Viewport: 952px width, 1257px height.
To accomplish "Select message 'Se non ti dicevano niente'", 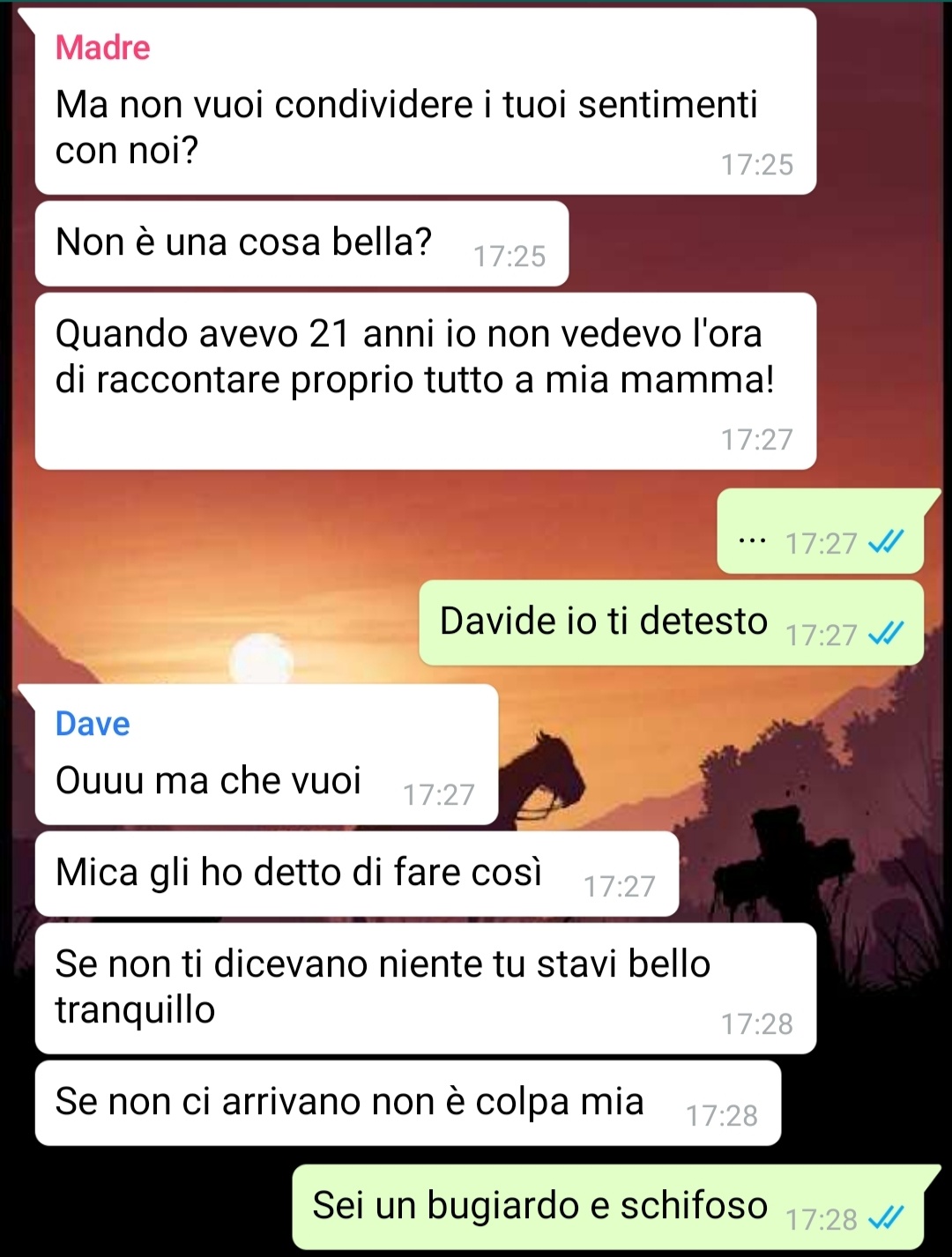I will tap(425, 988).
